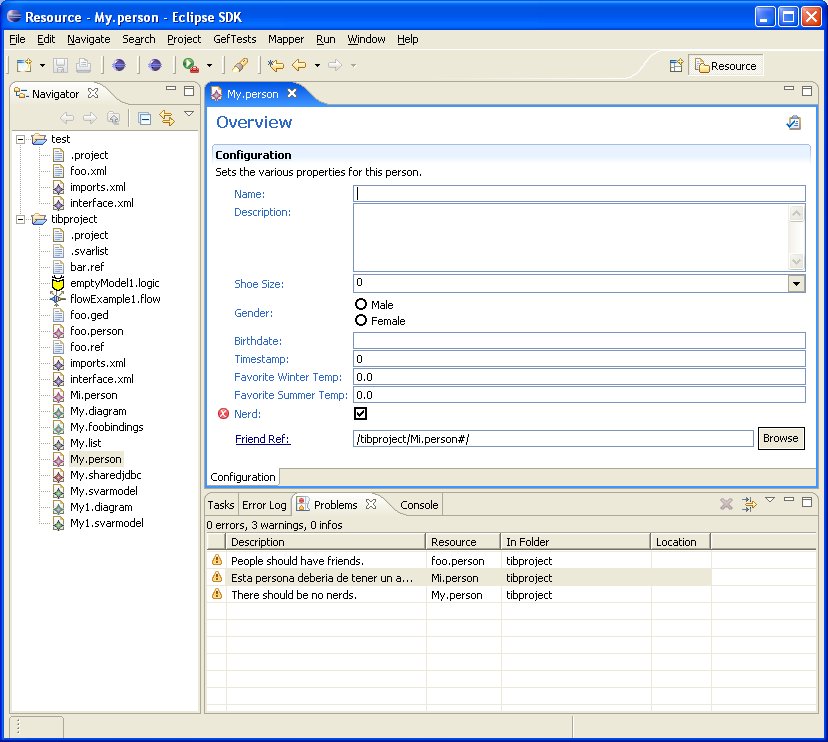
Task: Uncheck the Nerd checkbox
Action: click(361, 413)
